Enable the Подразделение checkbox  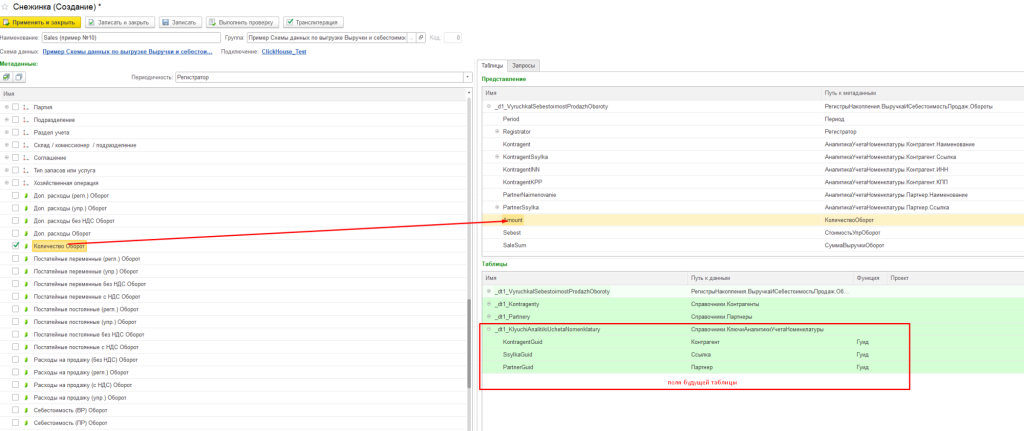coord(16,119)
